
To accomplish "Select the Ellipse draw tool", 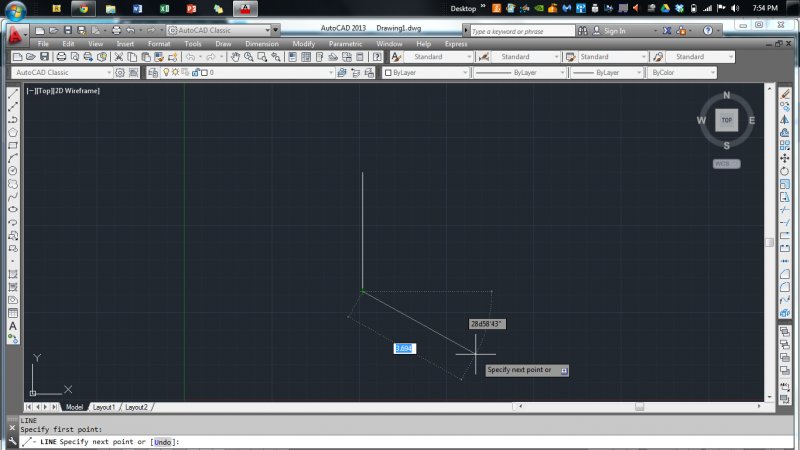I will (13, 210).
